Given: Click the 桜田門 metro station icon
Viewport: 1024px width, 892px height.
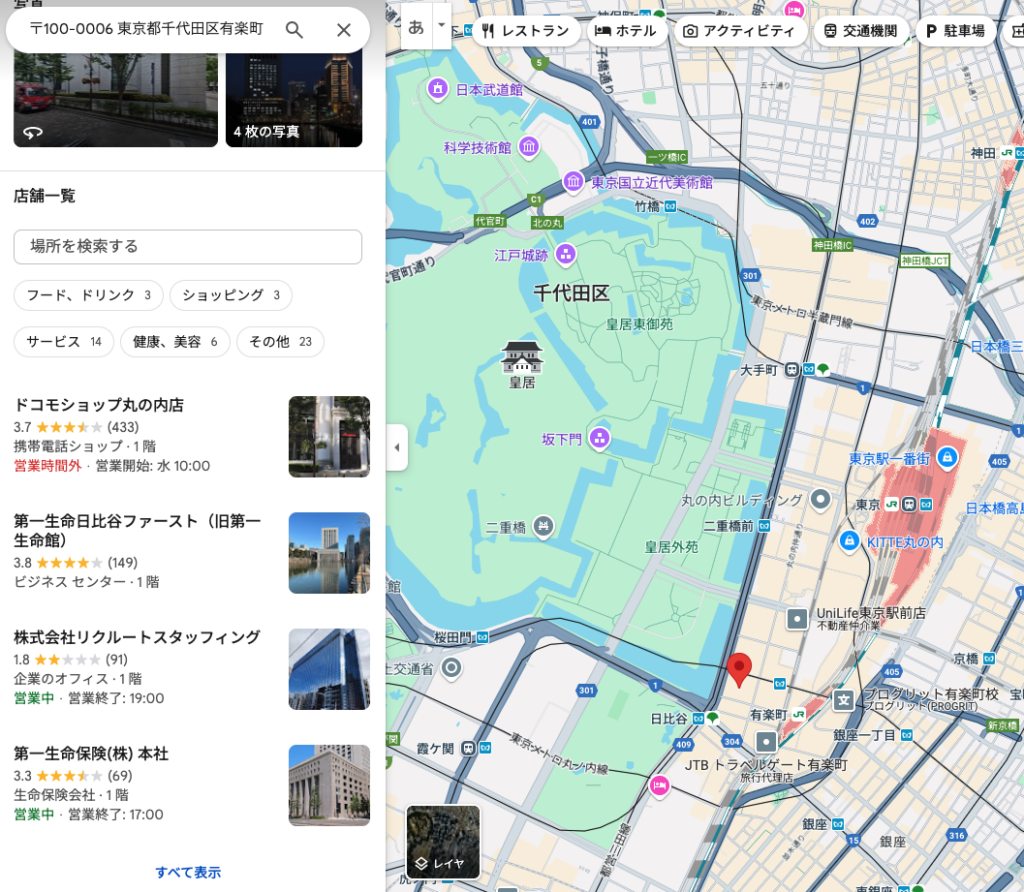Looking at the screenshot, I should click(x=482, y=637).
